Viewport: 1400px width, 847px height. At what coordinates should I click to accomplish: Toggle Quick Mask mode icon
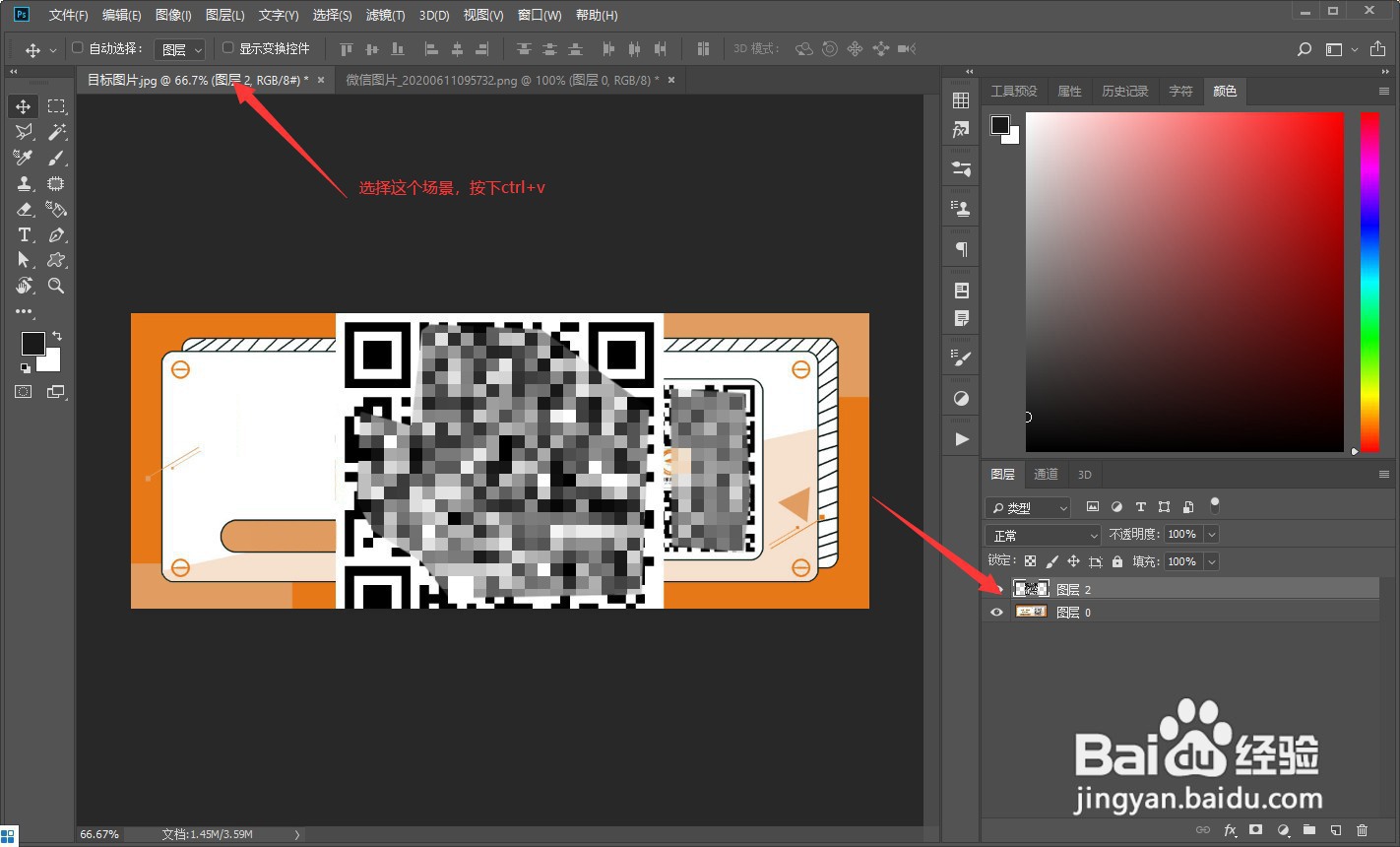tap(24, 392)
